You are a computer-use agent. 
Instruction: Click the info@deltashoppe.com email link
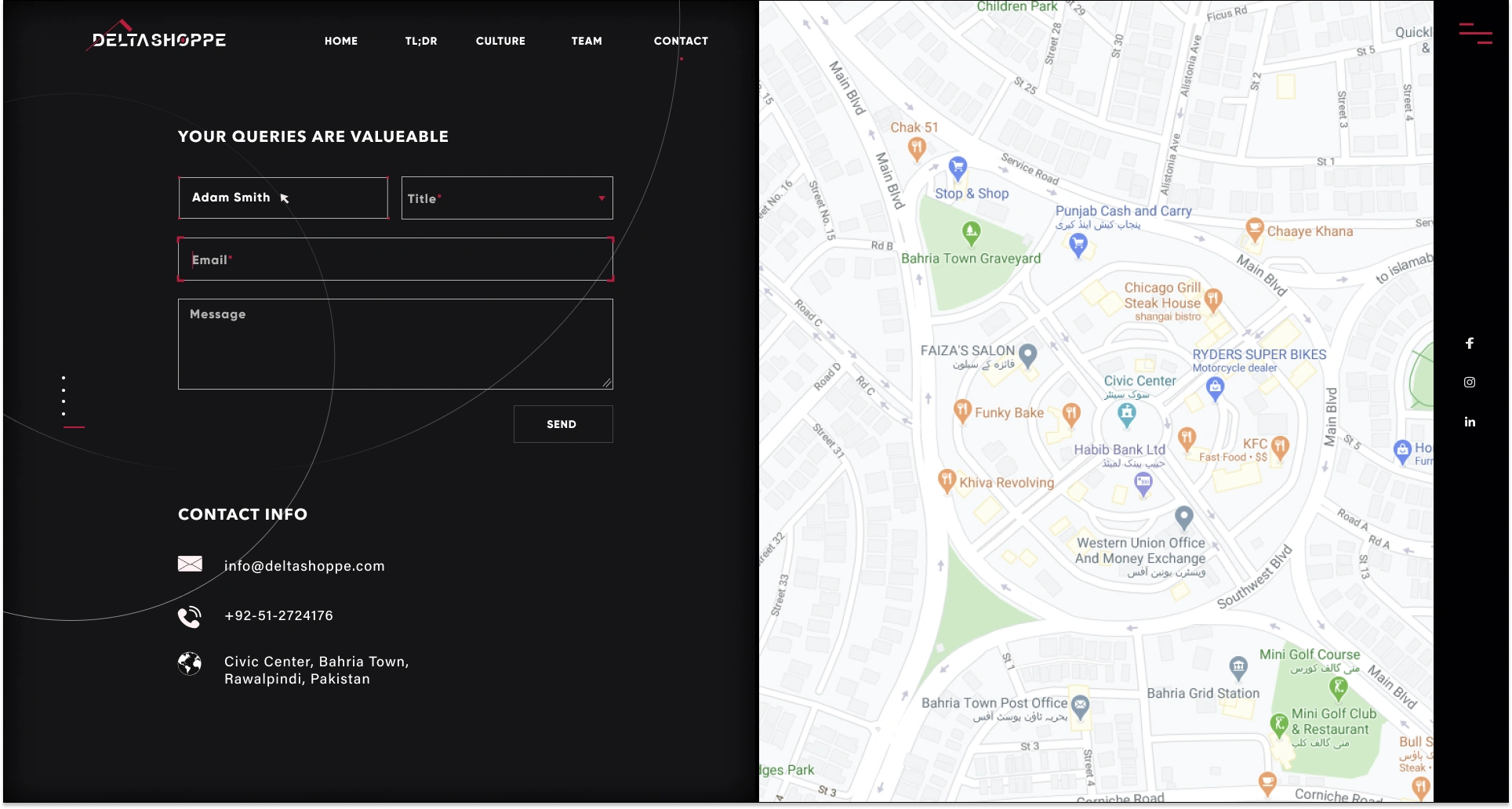304,566
